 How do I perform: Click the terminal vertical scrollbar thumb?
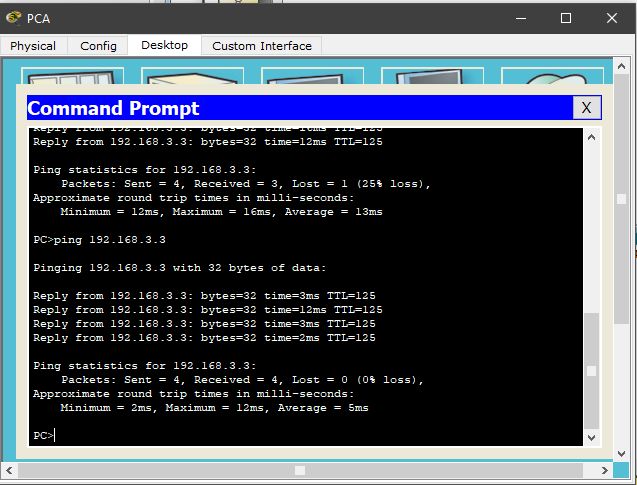pyautogui.click(x=592, y=370)
